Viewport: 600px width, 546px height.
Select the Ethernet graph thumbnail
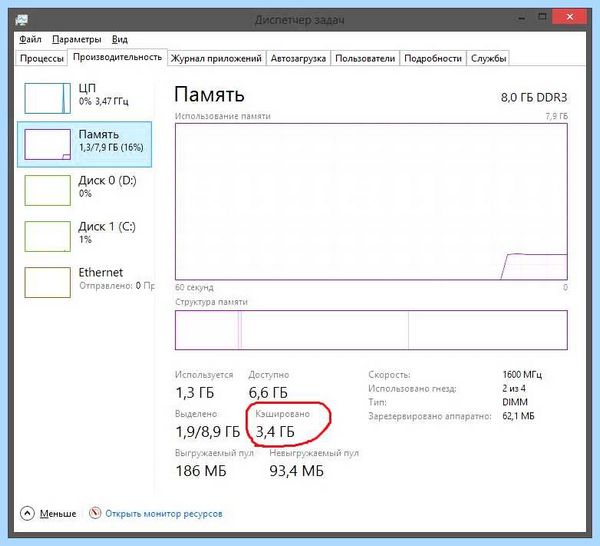point(48,282)
